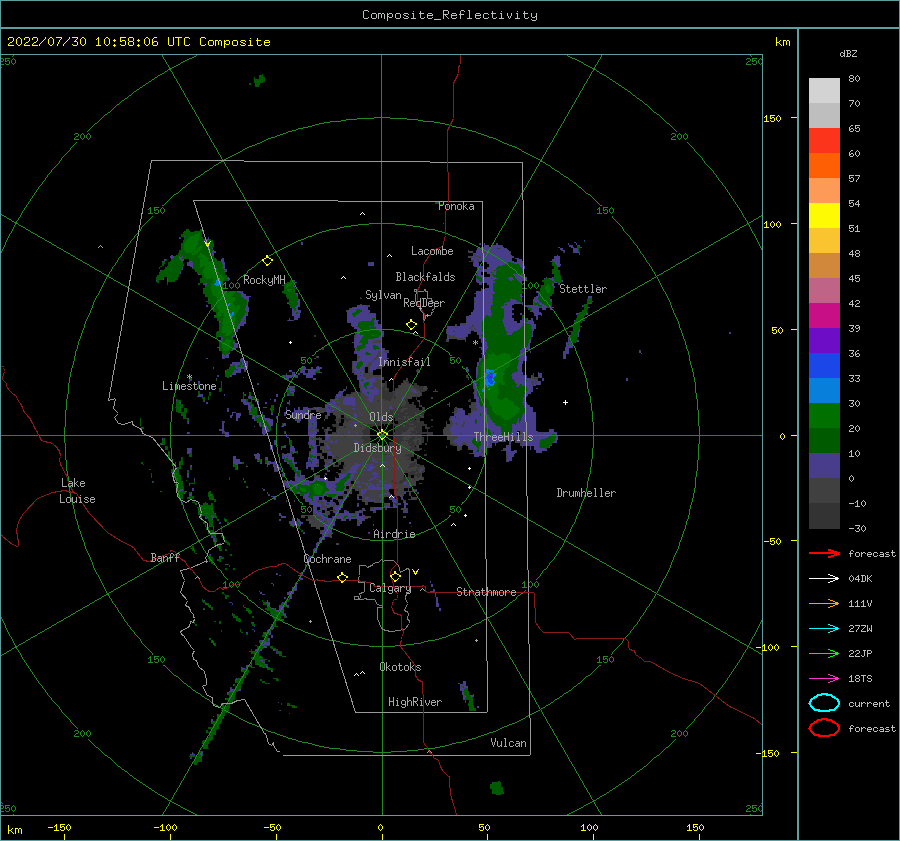
Task: Click the yellow radar-center diamond near Olds
Action: pos(382,435)
